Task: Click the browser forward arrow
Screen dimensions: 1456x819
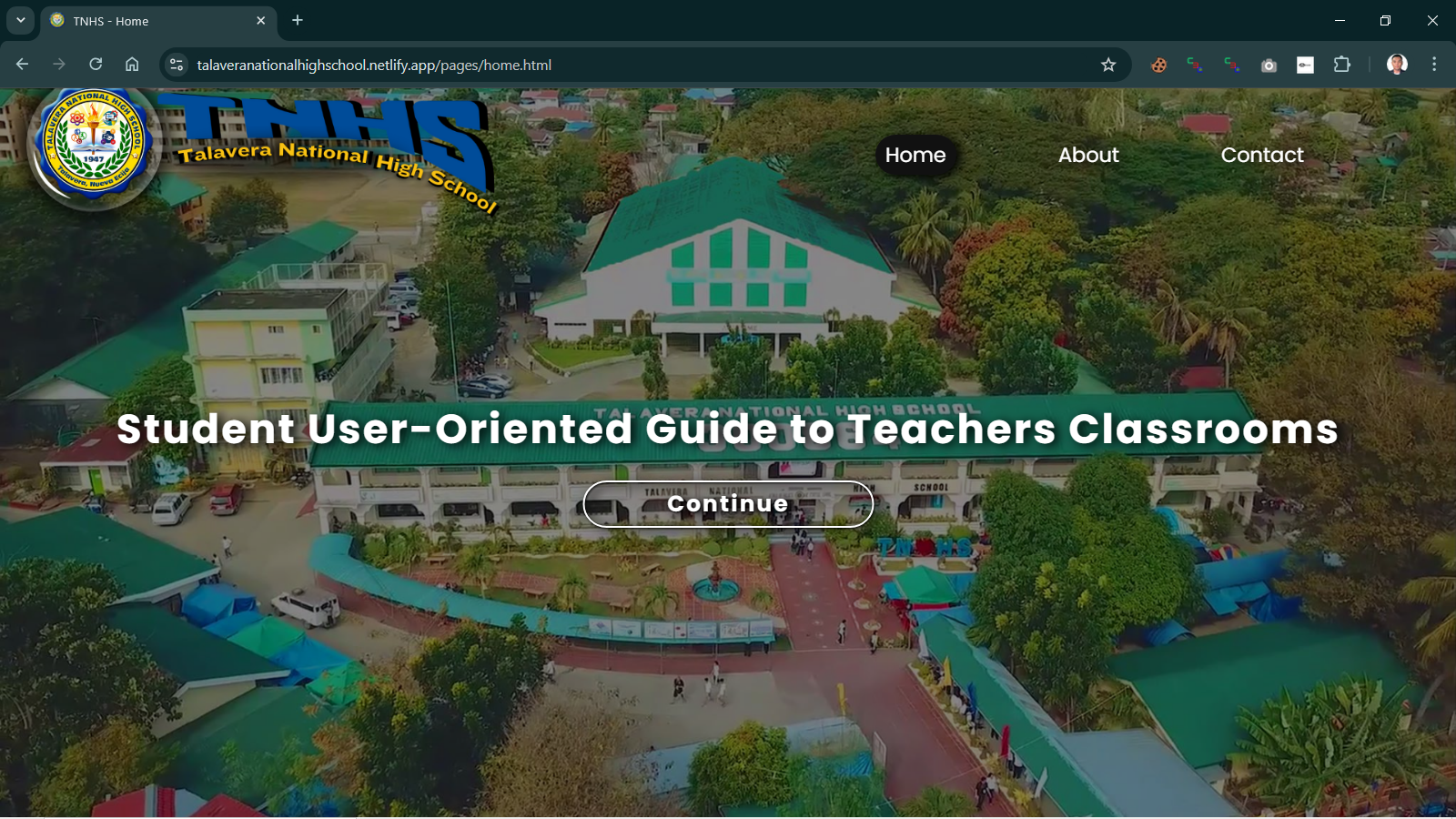Action: [x=59, y=65]
